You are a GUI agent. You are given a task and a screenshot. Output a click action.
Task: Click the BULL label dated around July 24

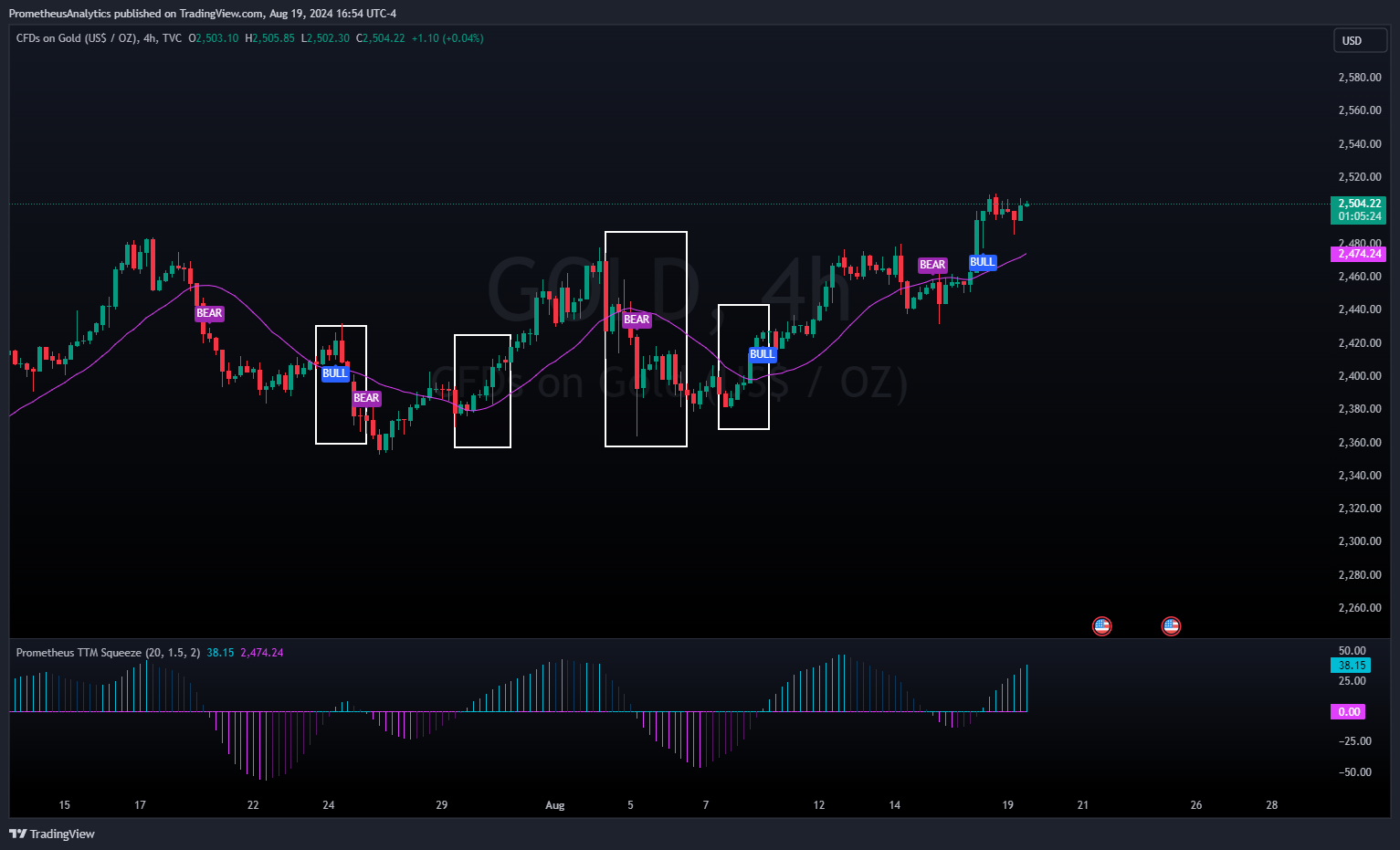coord(335,373)
